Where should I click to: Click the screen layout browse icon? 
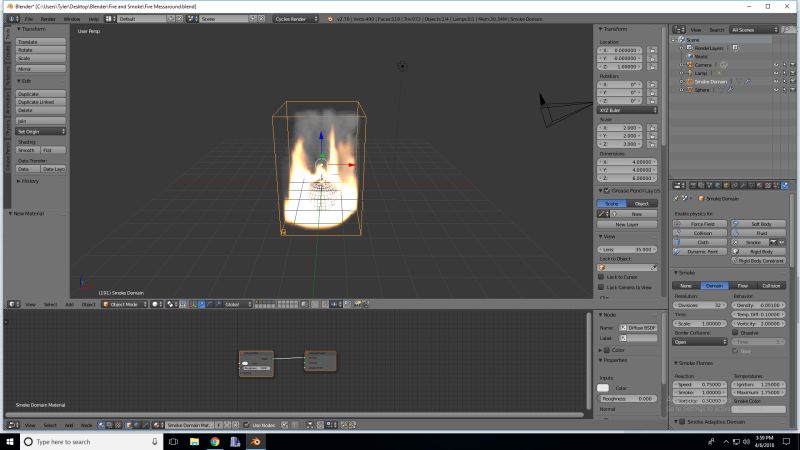point(110,19)
